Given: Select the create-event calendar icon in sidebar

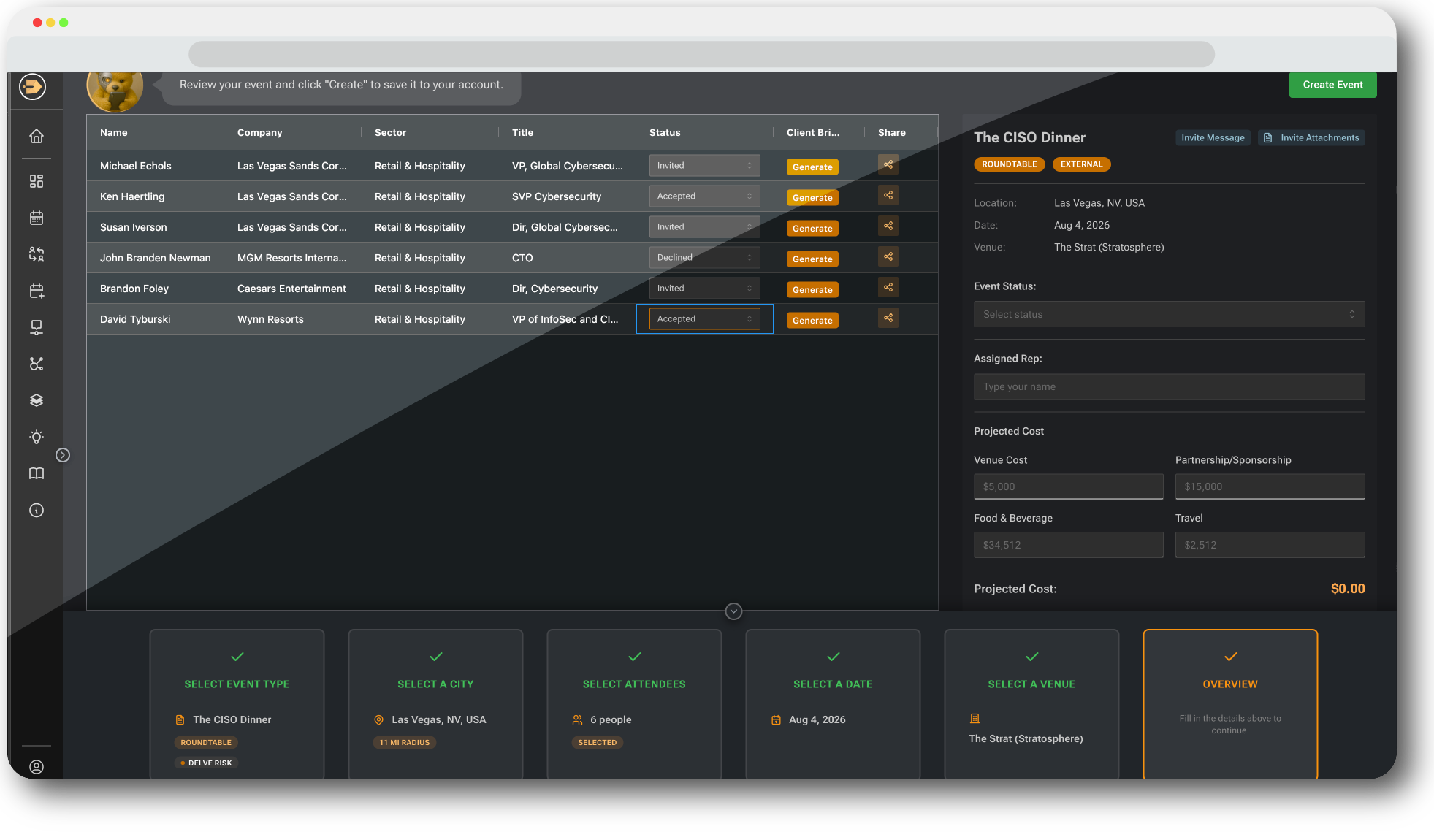Looking at the screenshot, I should [36, 291].
